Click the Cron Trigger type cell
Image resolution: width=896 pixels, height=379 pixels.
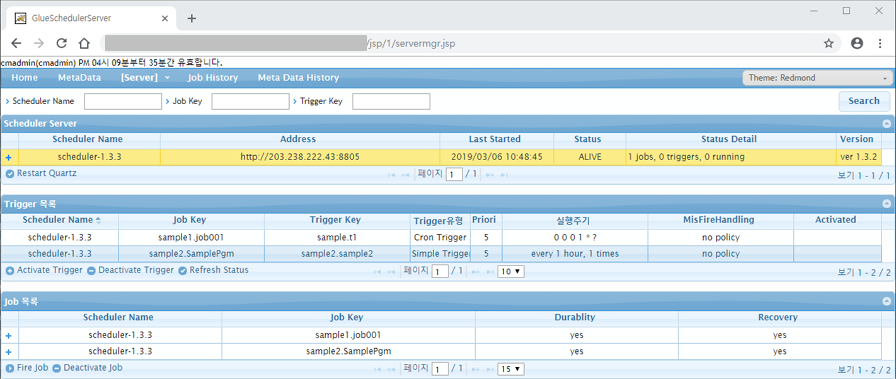point(440,237)
